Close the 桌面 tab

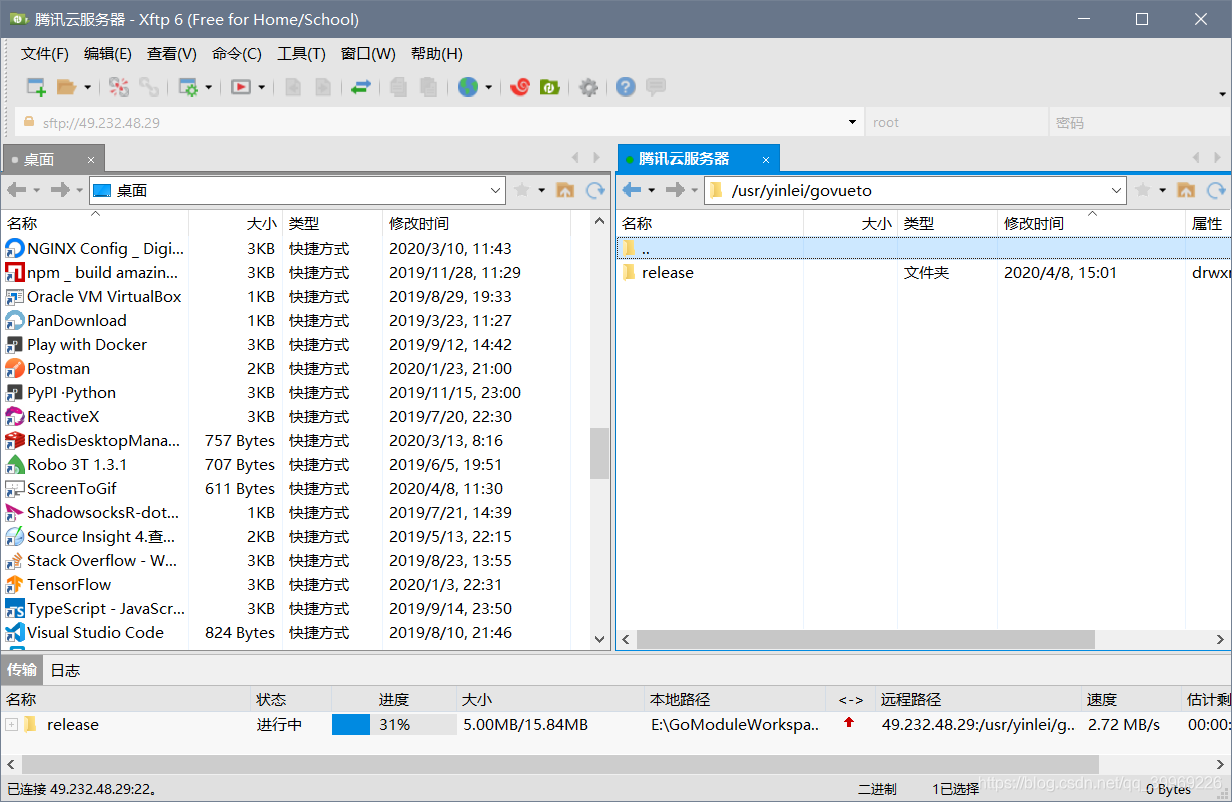pyautogui.click(x=90, y=159)
